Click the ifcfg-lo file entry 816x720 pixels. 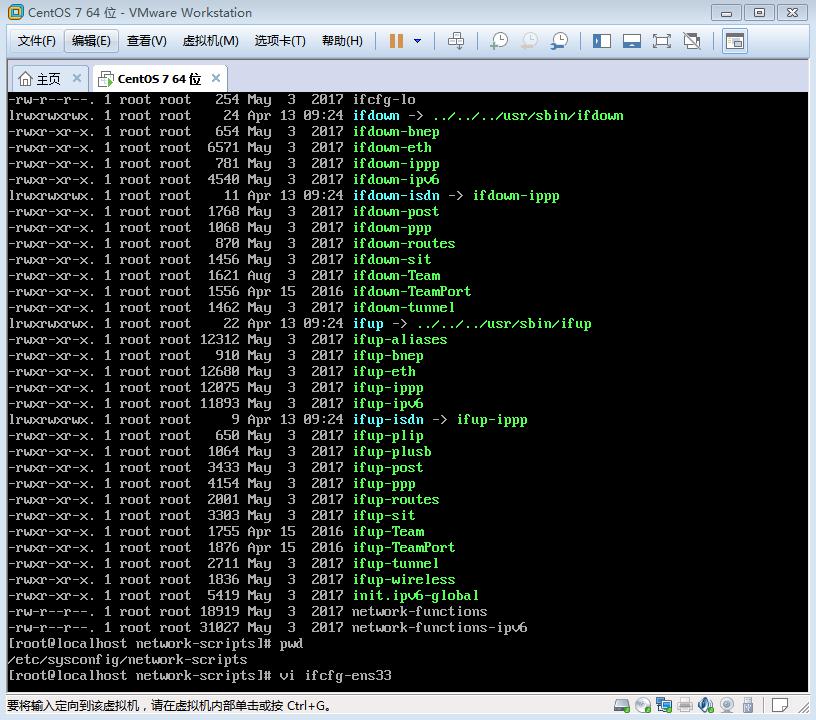pos(384,99)
